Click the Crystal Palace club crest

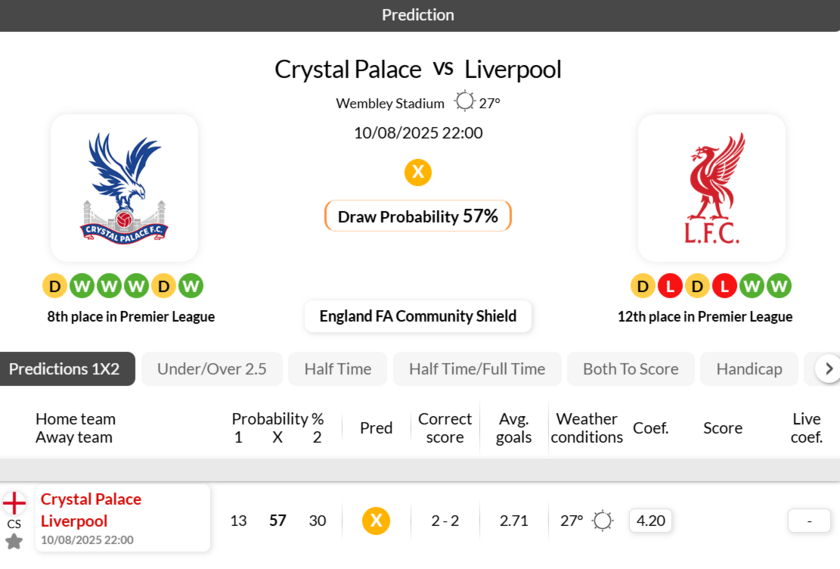pos(124,188)
